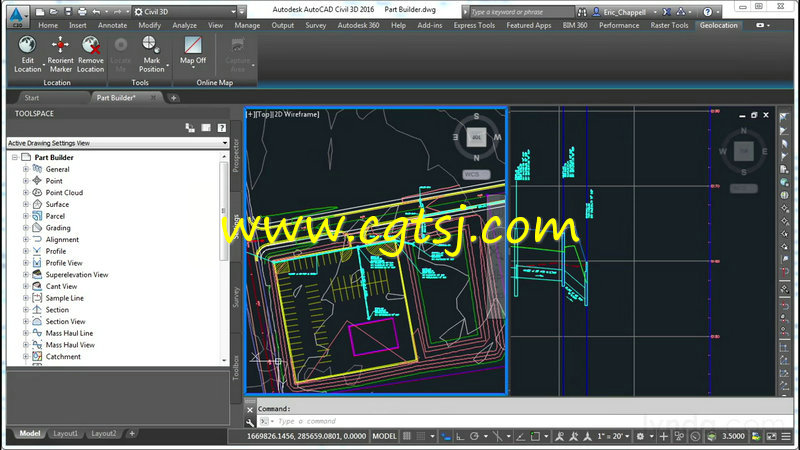Click the Prospector vertical tab in Toolspace
The width and height of the screenshot is (800, 450).
236,155
